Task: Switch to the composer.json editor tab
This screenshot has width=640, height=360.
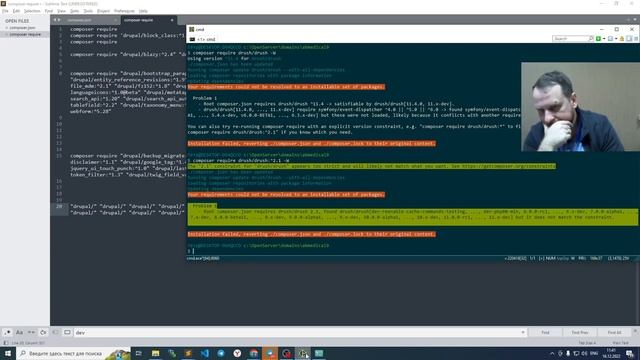Action: [x=86, y=20]
